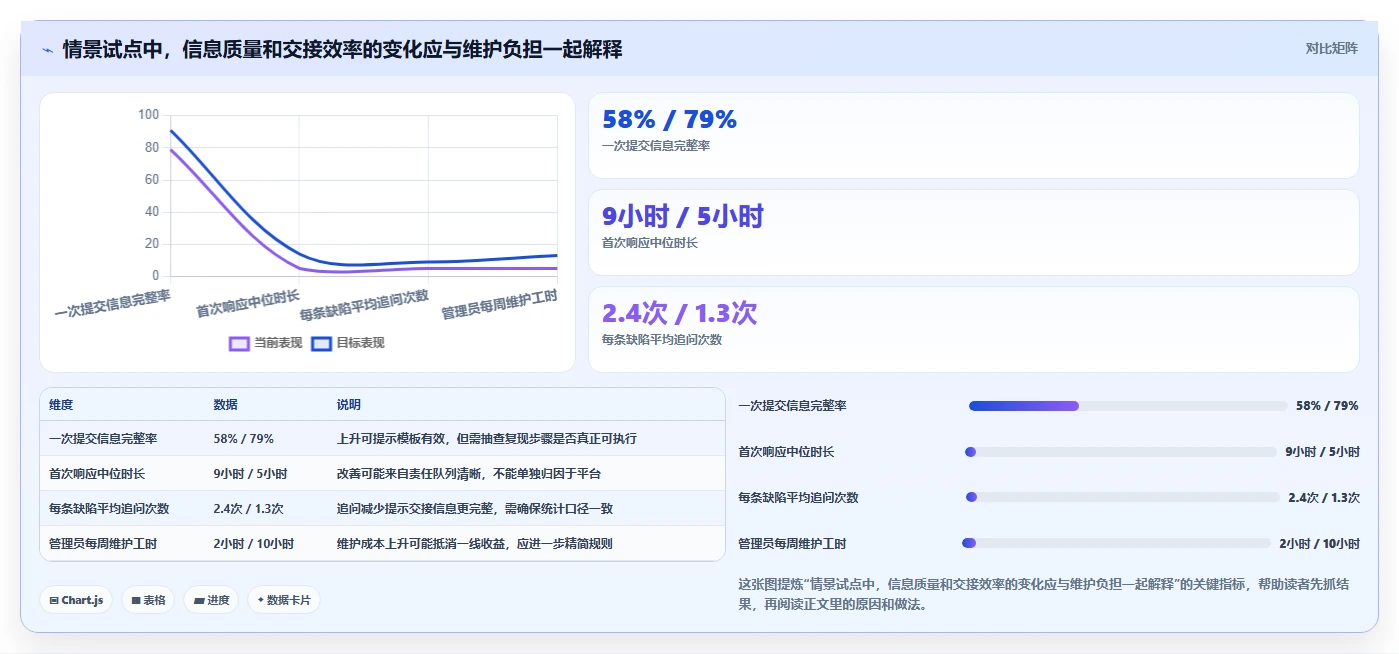Select table cell 一次提交信息完整率
The image size is (1399, 654).
pyautogui.click(x=103, y=439)
